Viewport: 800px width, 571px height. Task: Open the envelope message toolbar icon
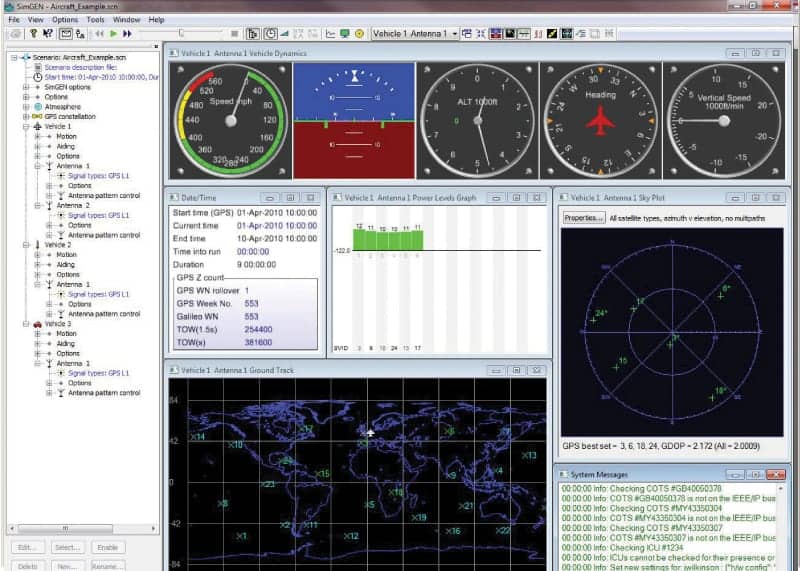66,34
